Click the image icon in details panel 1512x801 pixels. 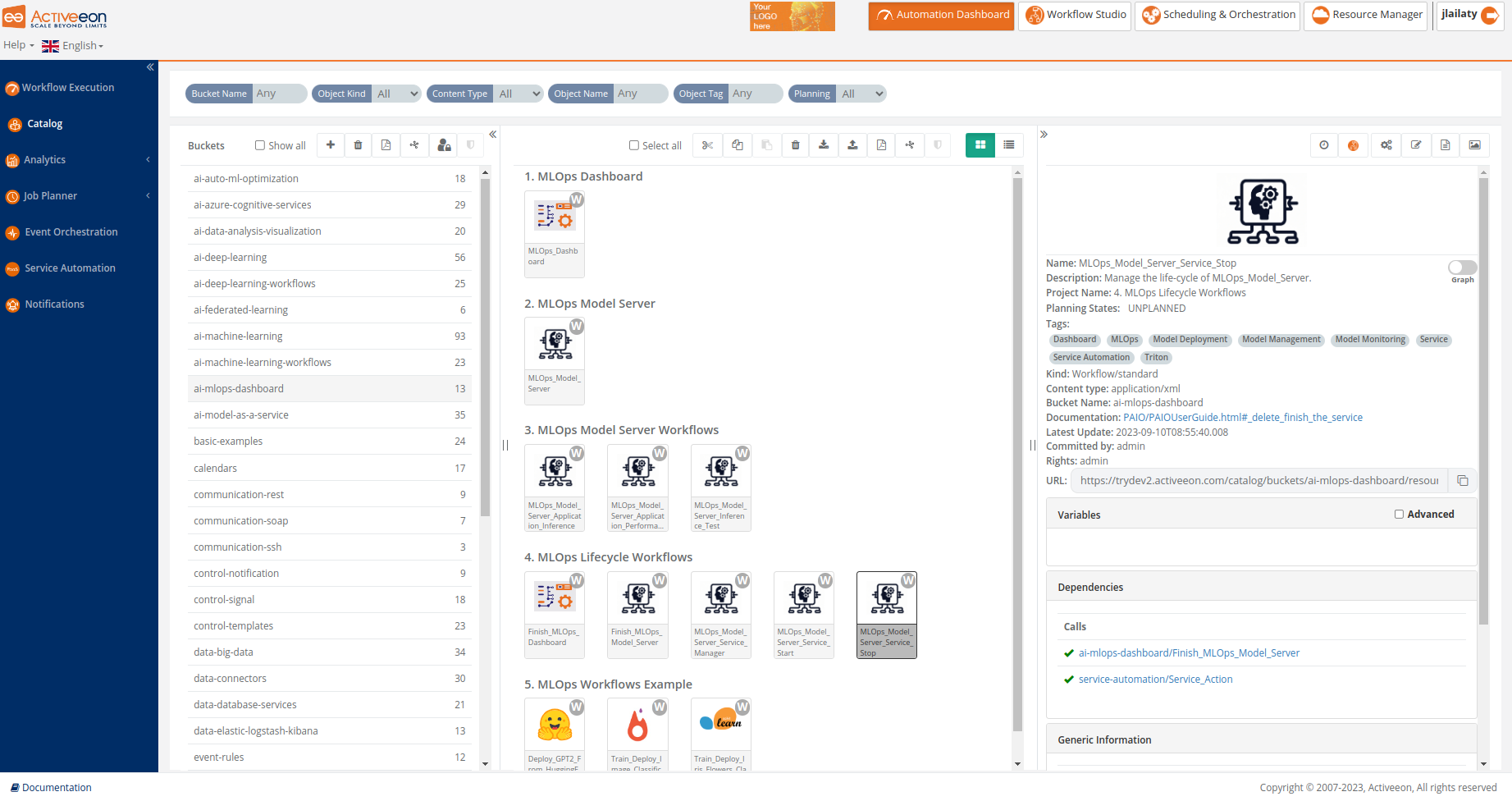1475,145
